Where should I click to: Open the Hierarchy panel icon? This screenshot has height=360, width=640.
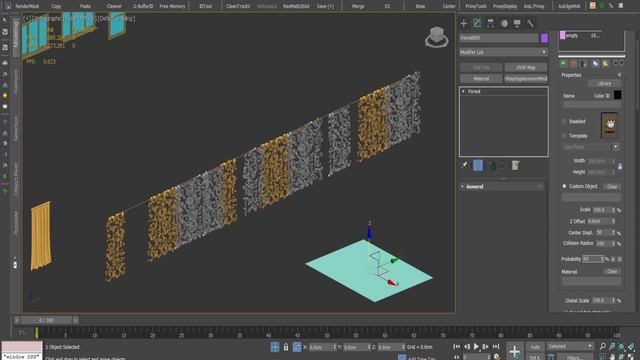[490, 23]
